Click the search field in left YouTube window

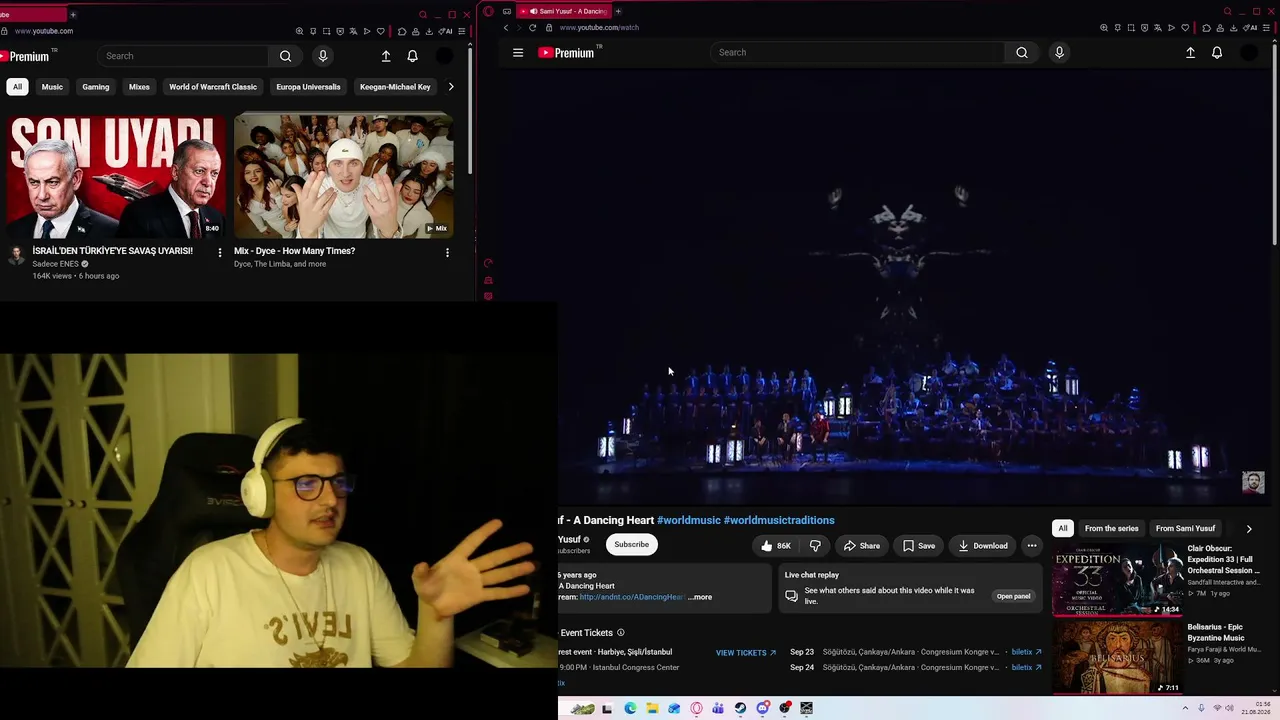coord(185,56)
